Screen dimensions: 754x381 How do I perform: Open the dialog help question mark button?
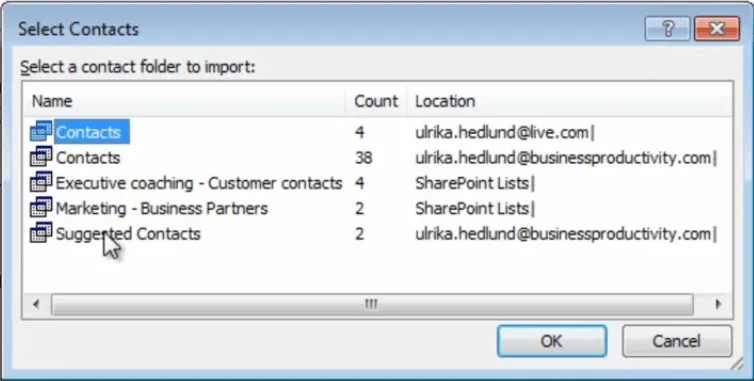pos(667,29)
